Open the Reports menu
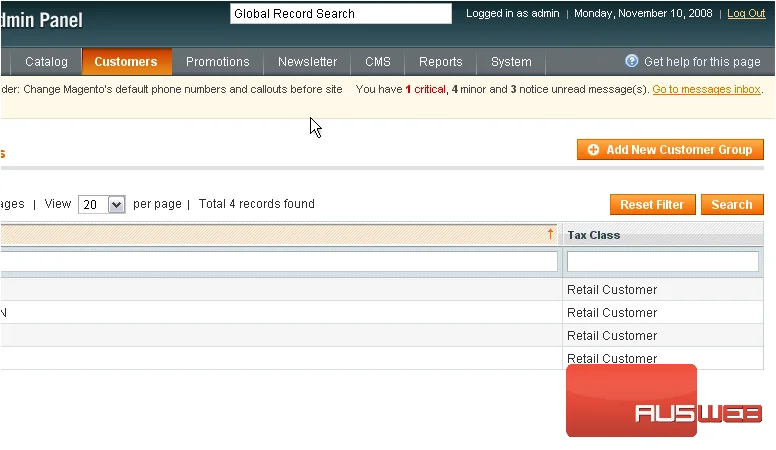This screenshot has width=776, height=450. click(440, 62)
